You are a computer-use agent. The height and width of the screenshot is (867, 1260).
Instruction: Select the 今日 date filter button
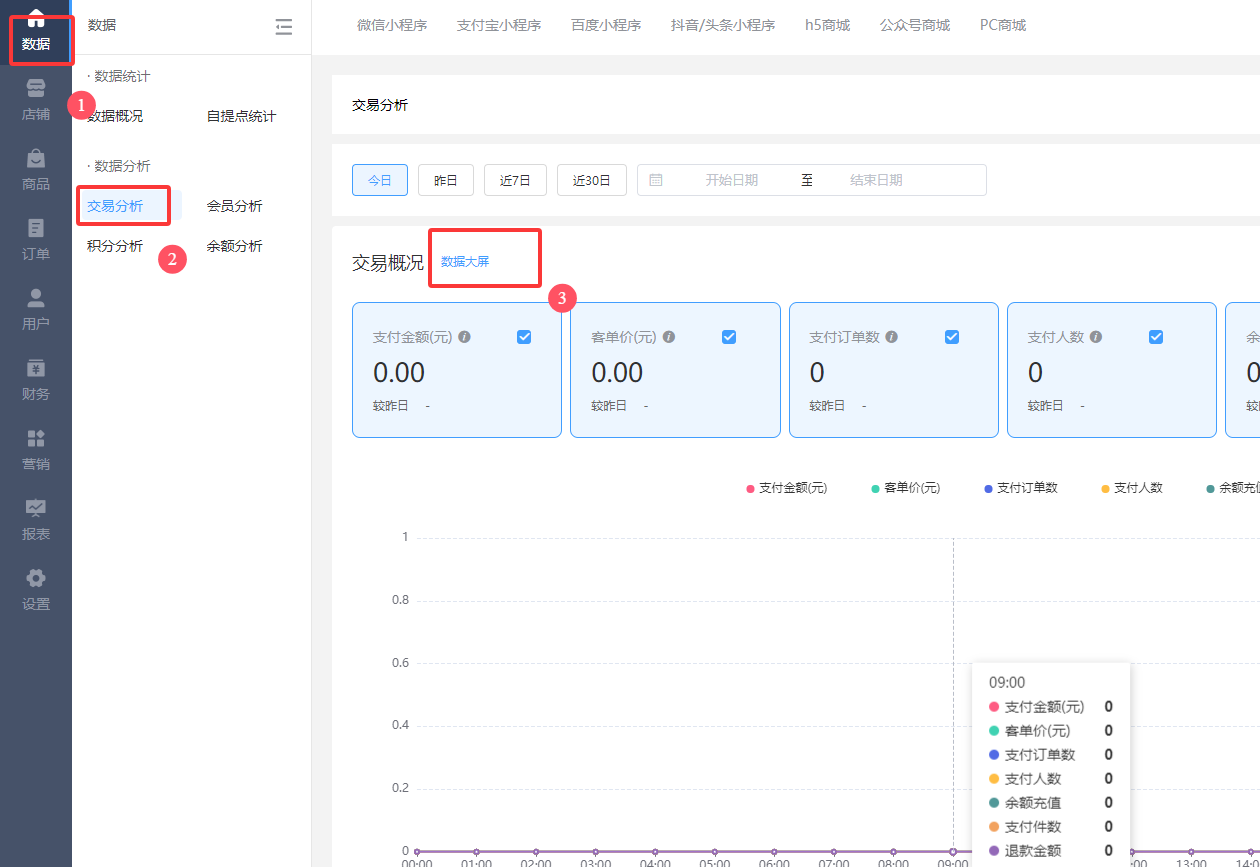click(x=380, y=180)
